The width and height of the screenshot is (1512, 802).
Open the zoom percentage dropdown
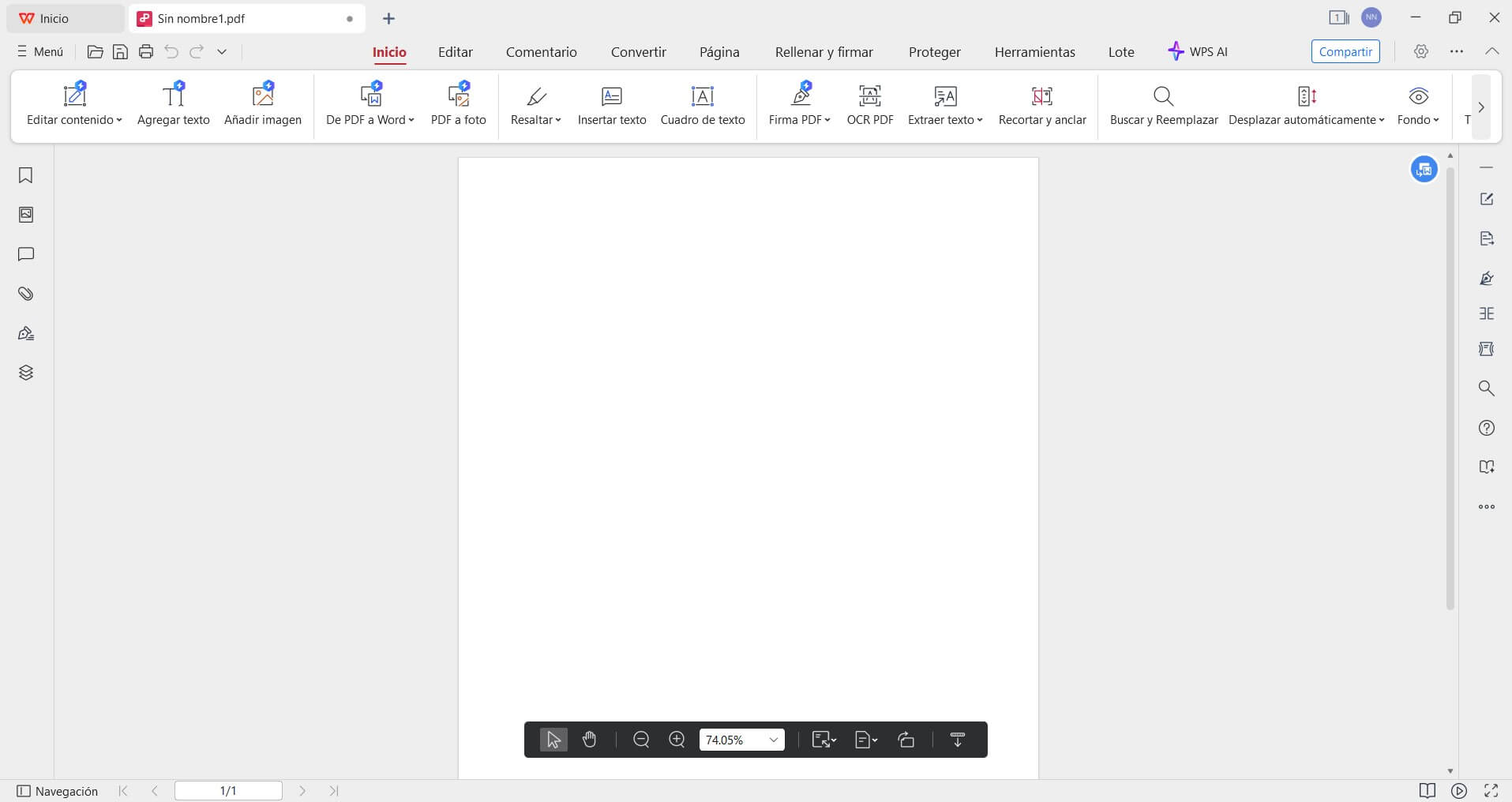(x=773, y=740)
